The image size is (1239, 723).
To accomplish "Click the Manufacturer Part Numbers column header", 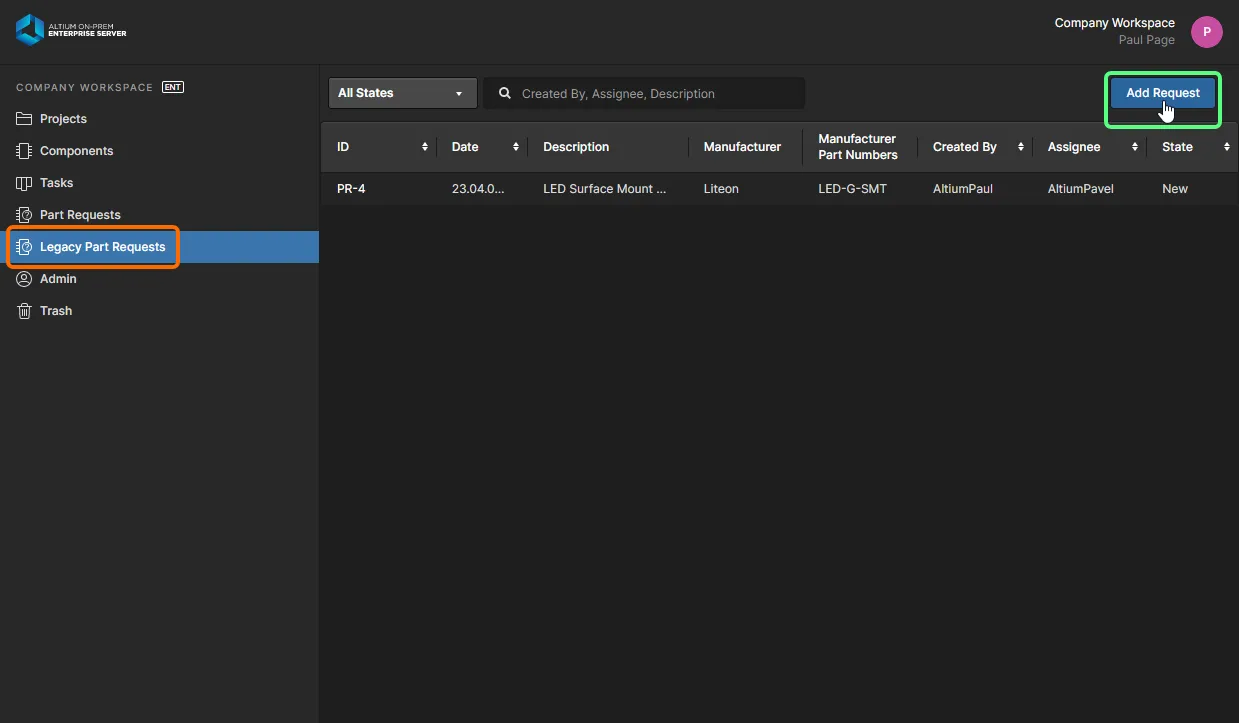I will tap(858, 147).
